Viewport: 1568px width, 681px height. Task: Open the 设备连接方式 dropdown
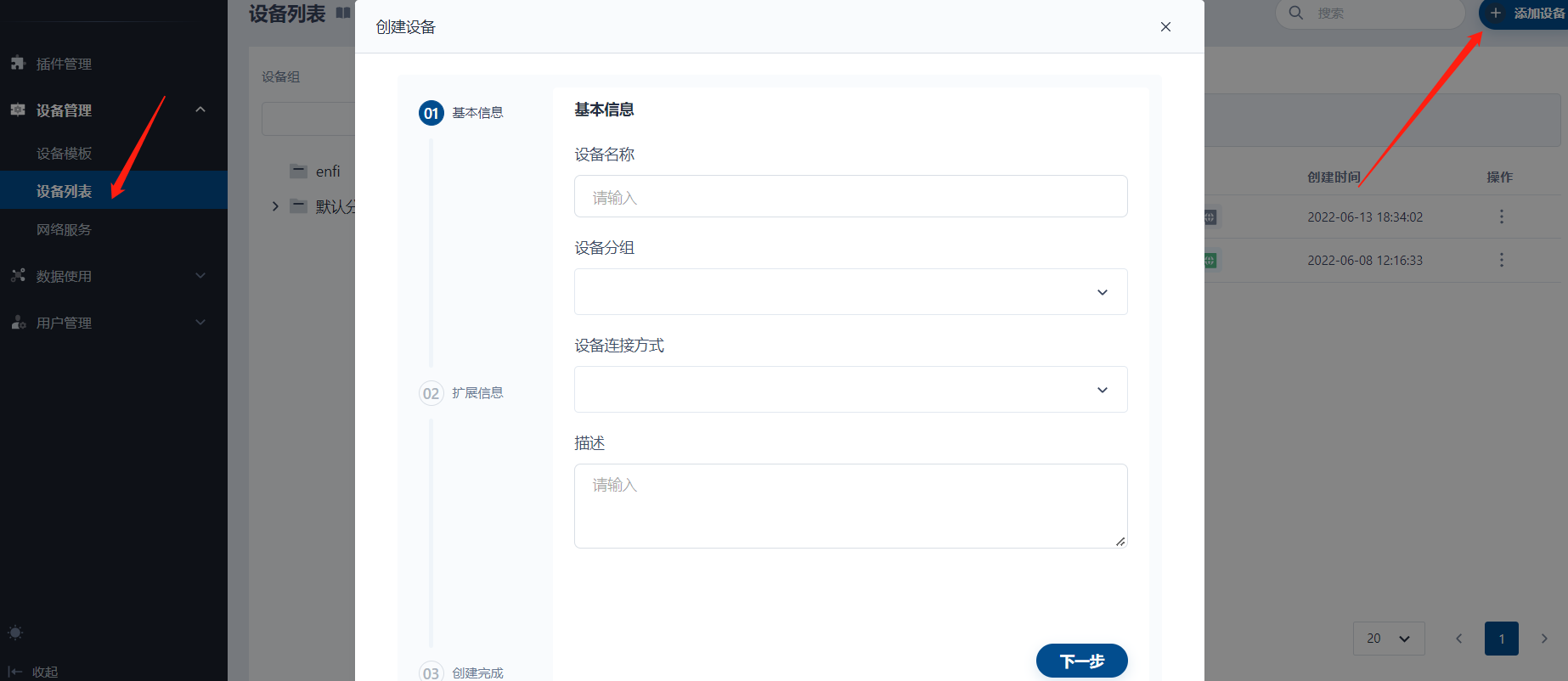(850, 390)
